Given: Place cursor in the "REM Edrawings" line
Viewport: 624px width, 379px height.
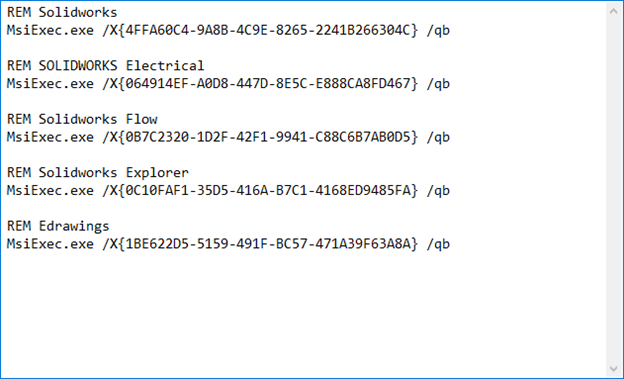Looking at the screenshot, I should [58, 226].
